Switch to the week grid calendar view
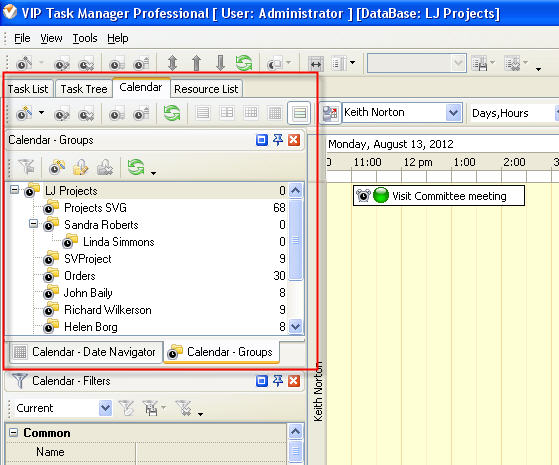 pyautogui.click(x=251, y=113)
